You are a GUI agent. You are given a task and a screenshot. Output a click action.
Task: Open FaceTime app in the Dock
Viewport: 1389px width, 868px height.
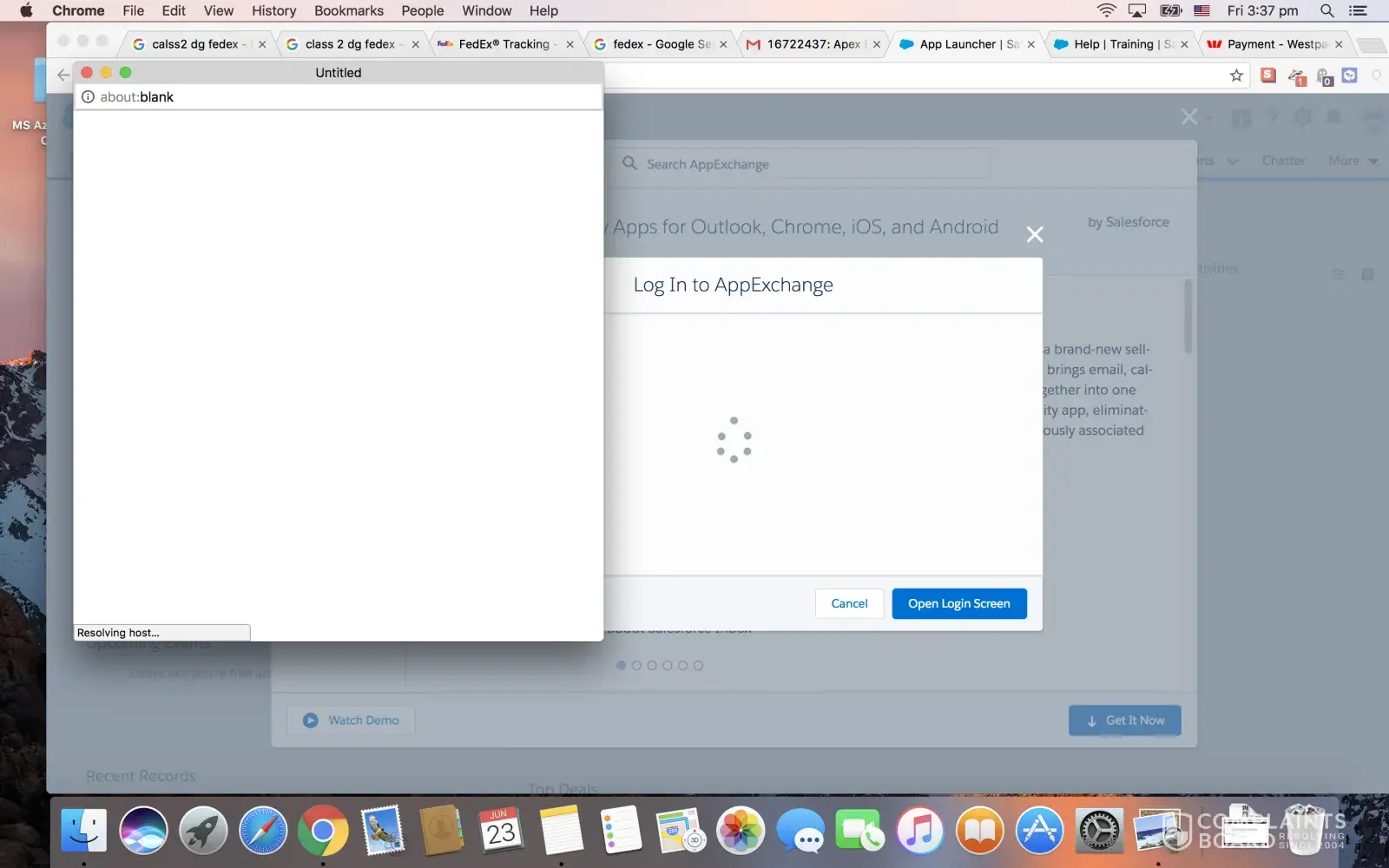tap(859, 831)
